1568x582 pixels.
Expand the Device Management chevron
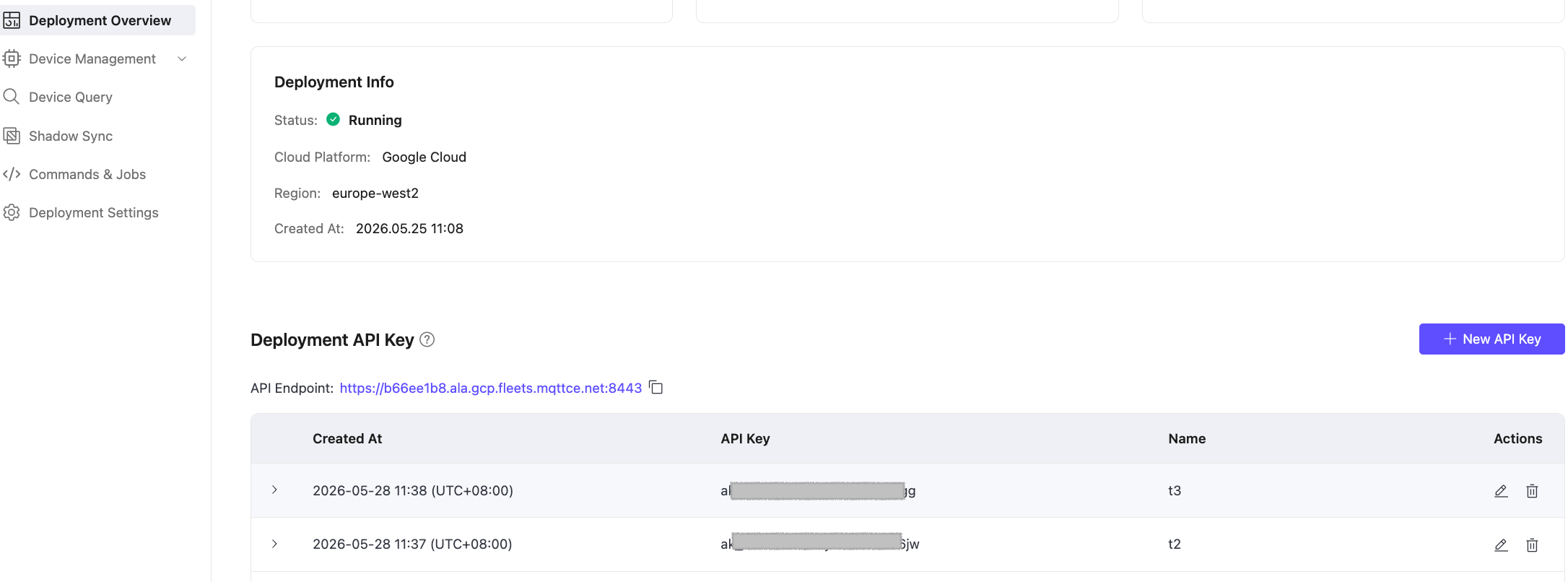[182, 58]
